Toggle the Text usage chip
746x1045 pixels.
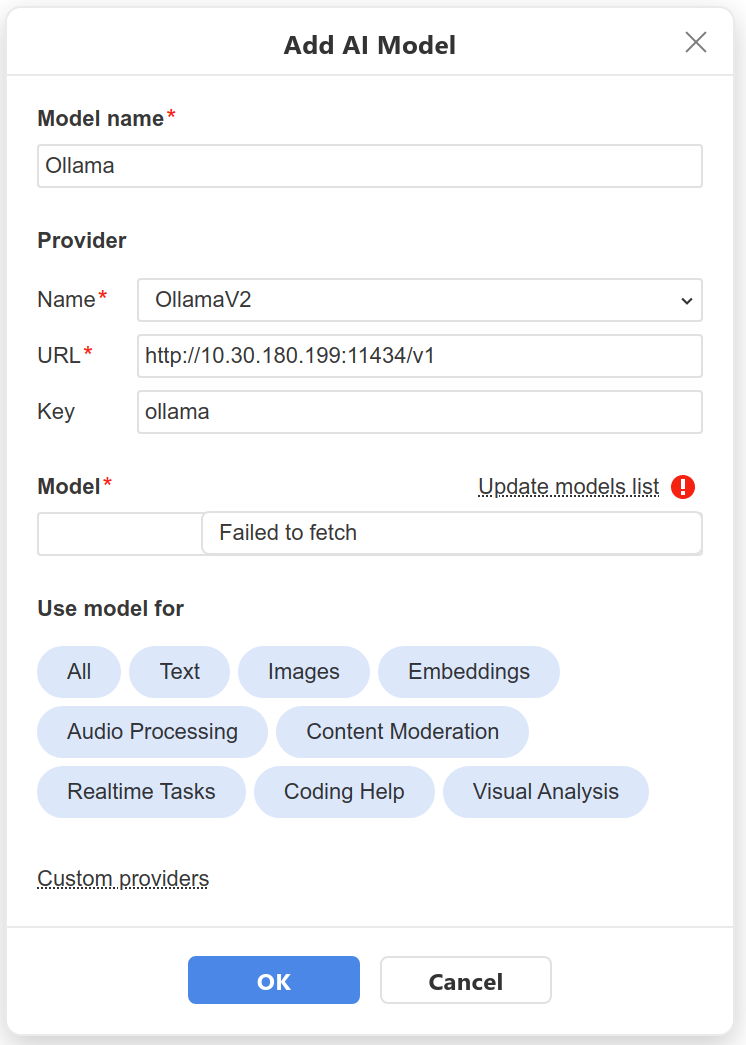pos(180,672)
